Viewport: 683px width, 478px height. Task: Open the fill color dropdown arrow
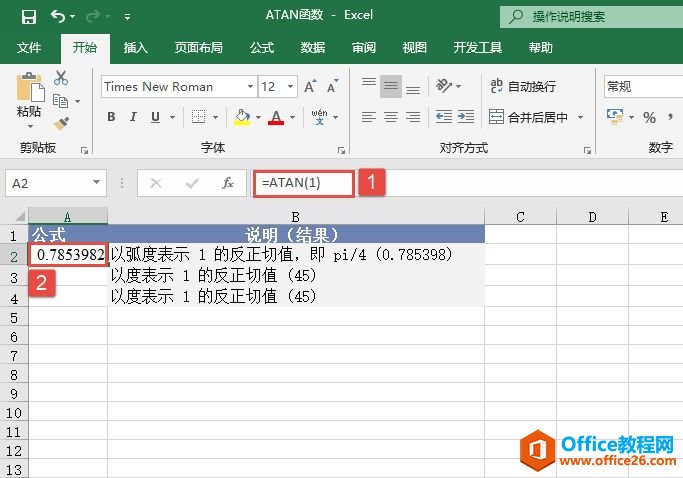pyautogui.click(x=258, y=117)
